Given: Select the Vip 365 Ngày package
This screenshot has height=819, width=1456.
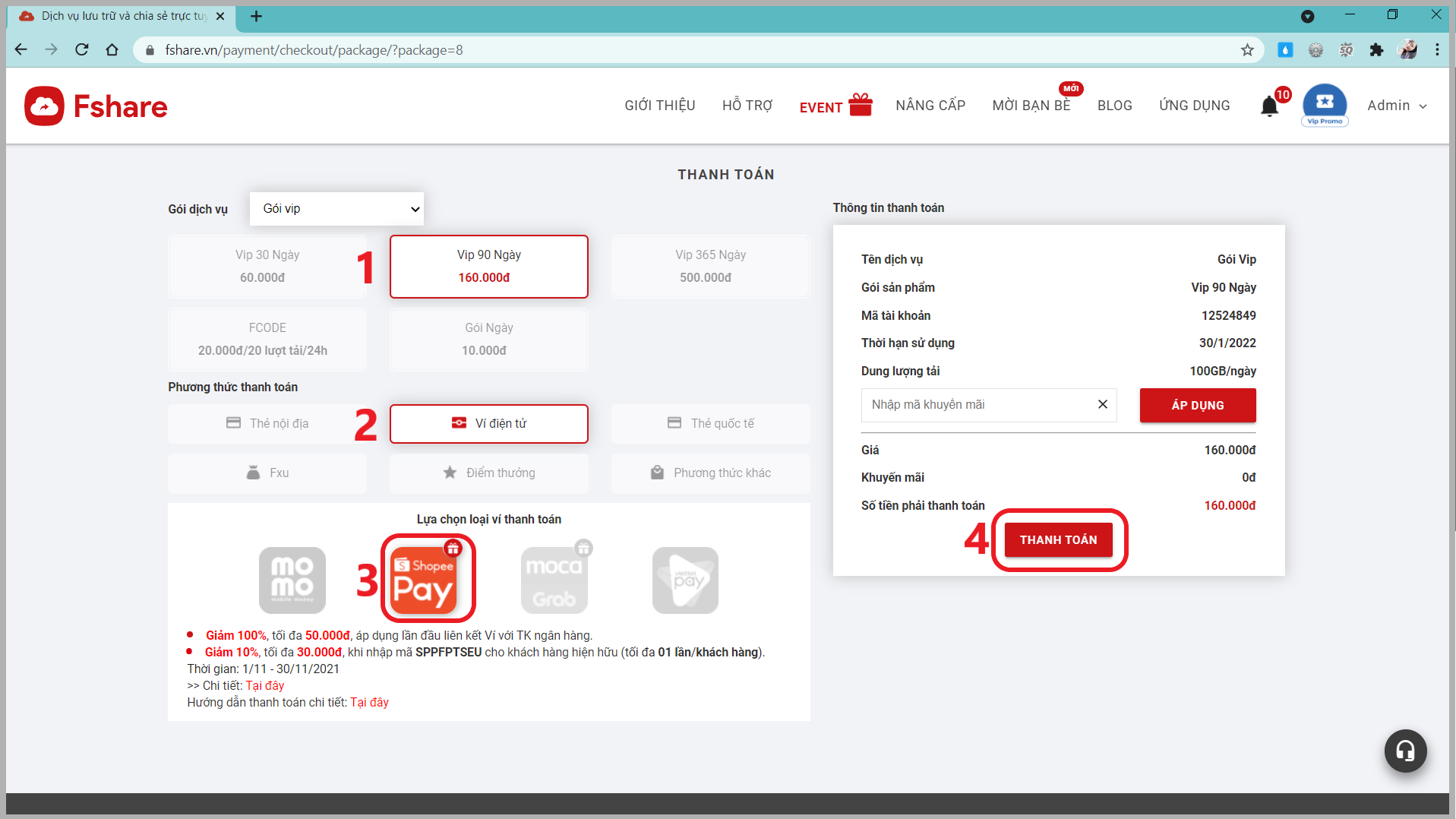Looking at the screenshot, I should click(710, 266).
